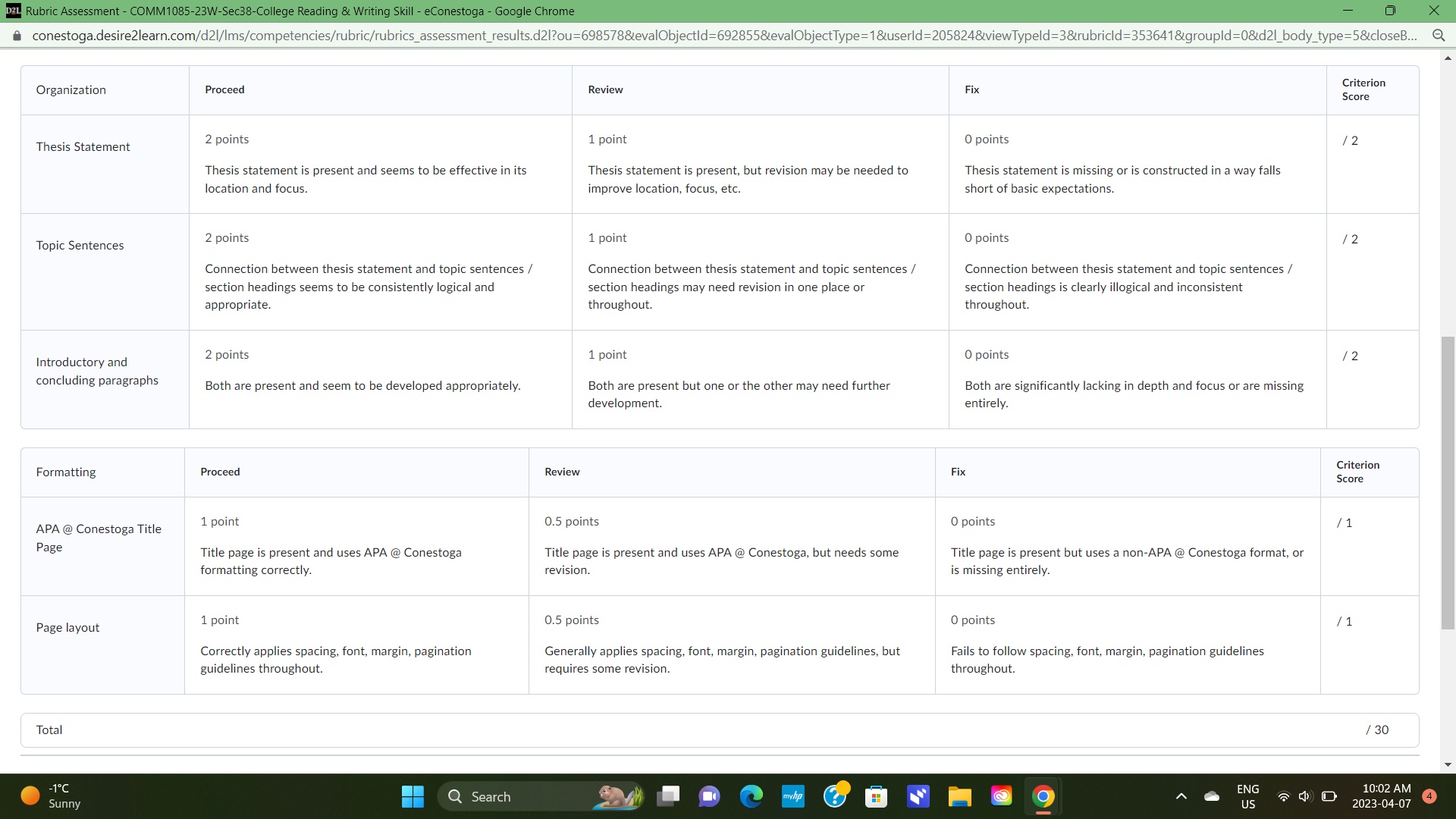Screen dimensions: 1456x819
Task: Launch Microsoft Edge from the taskbar
Action: tap(751, 796)
